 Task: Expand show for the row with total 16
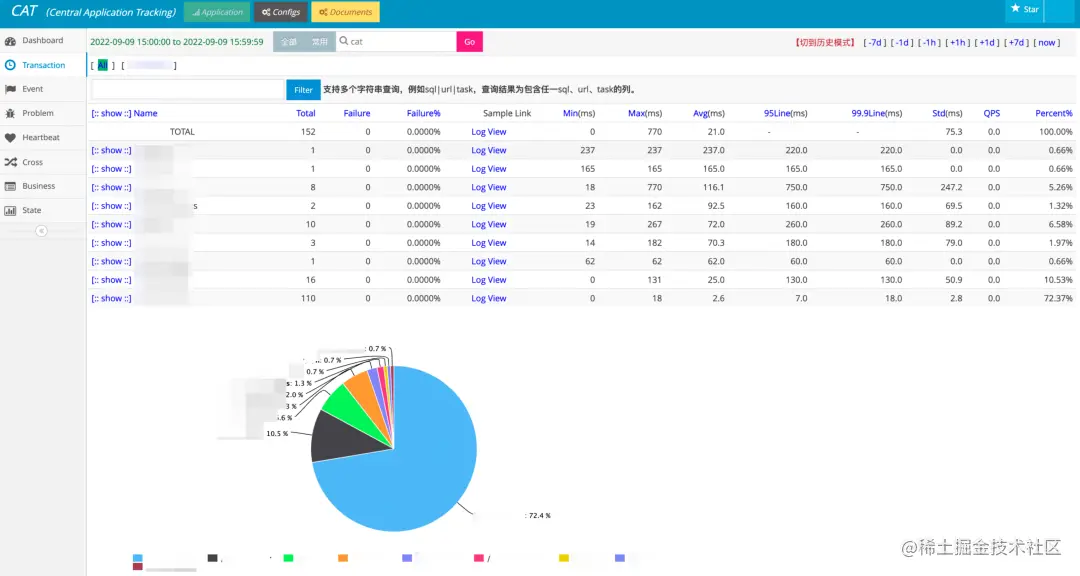point(111,280)
